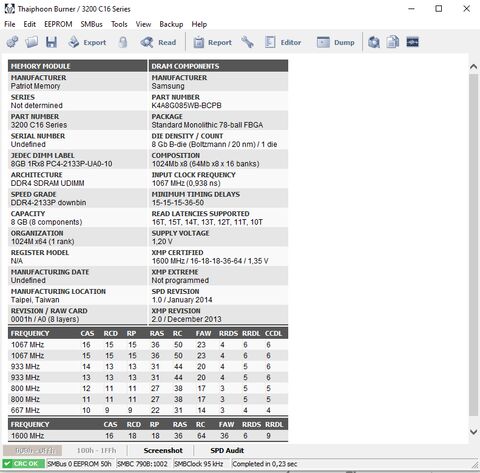
Task: Switch to the 100h - 1FFh tab
Action: 96,450
